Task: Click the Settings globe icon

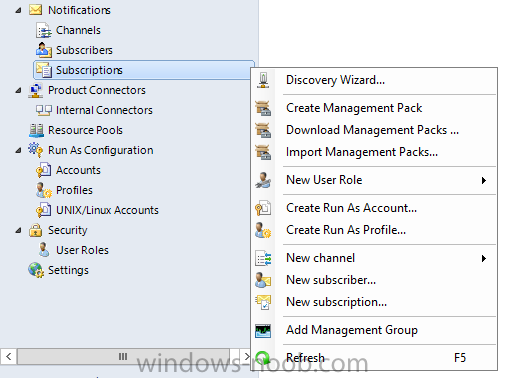Action: pyautogui.click(x=36, y=270)
